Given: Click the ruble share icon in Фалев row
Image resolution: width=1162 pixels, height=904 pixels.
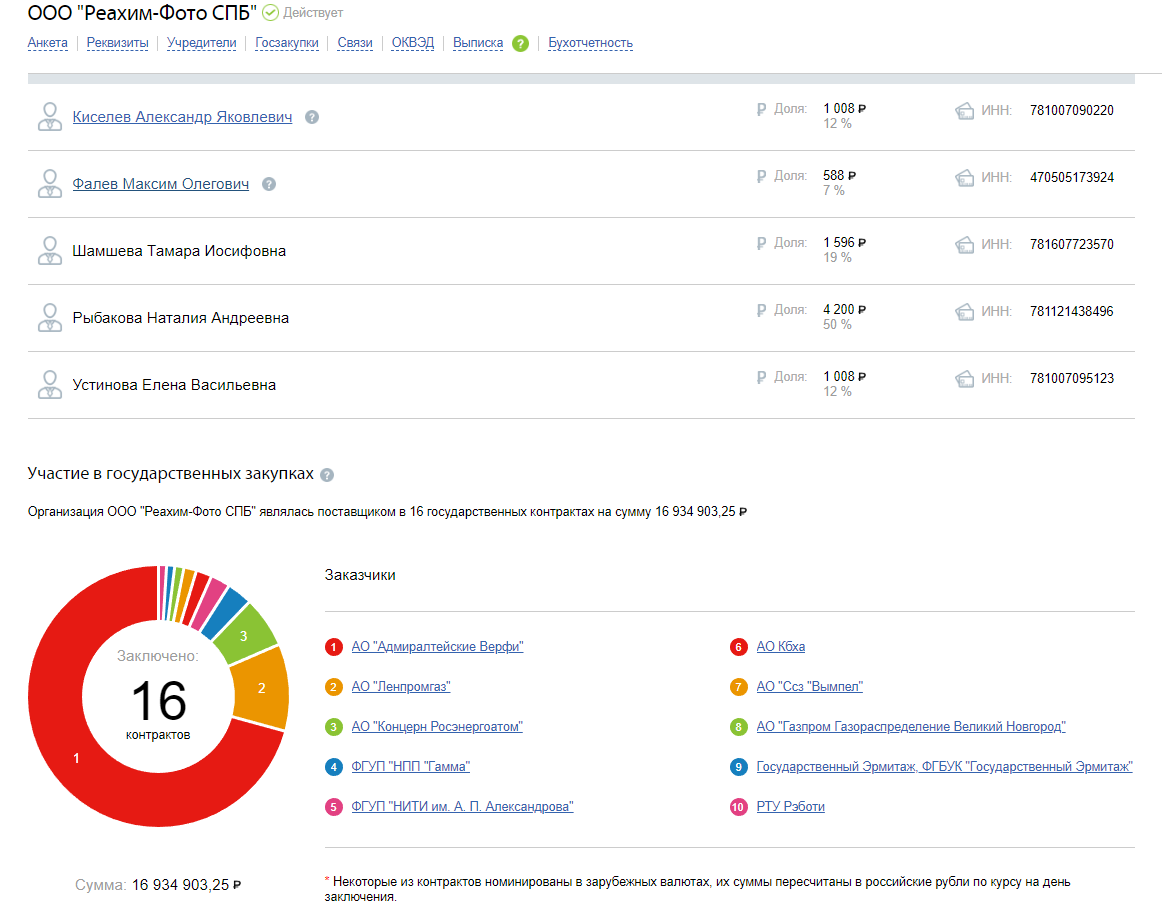Looking at the screenshot, I should point(761,176).
